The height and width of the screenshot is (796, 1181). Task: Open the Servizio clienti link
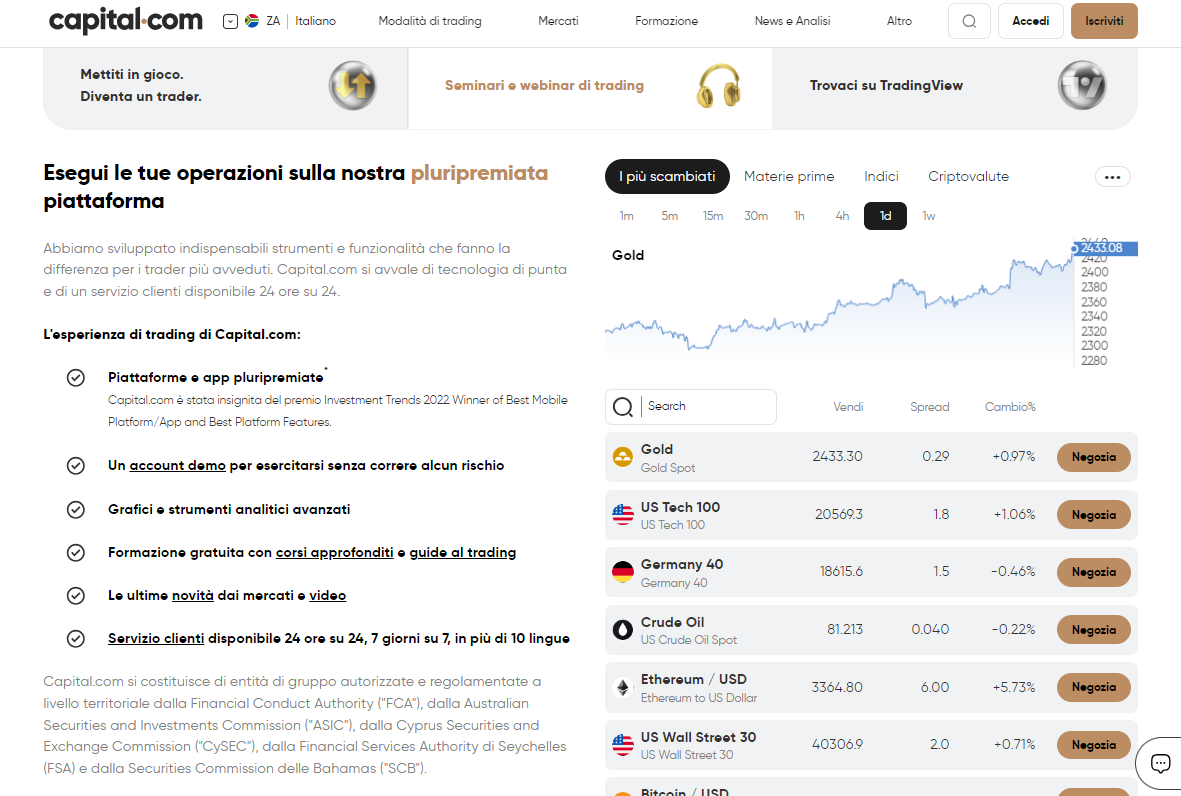point(156,639)
